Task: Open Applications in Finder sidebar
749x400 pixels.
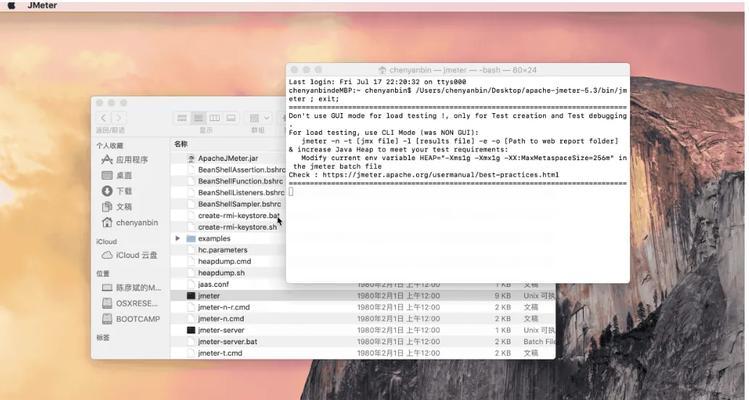Action: click(x=125, y=160)
